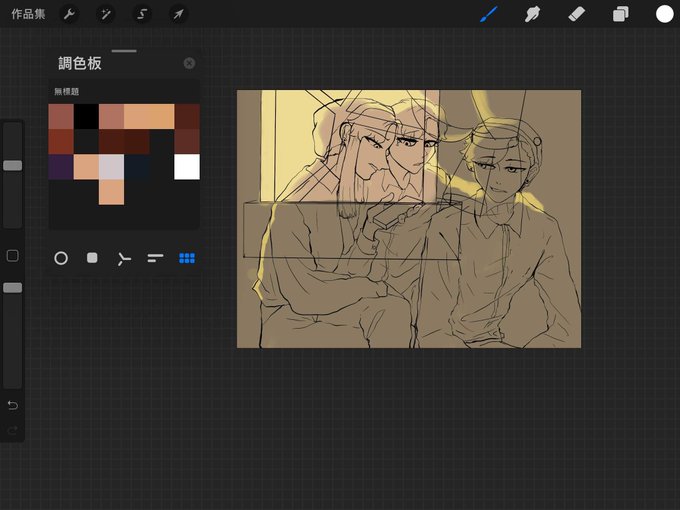680x510 pixels.
Task: Click the brush size slider handle
Action: pyautogui.click(x=13, y=165)
